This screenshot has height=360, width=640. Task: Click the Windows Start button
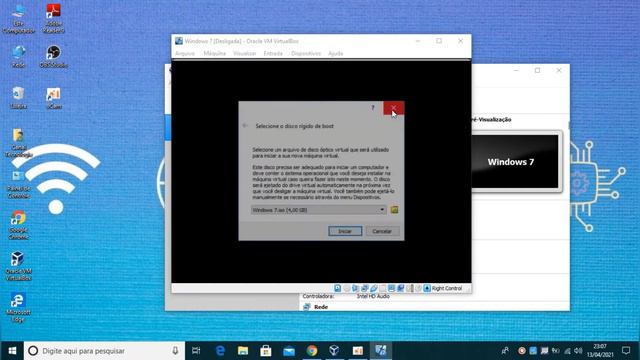pyautogui.click(x=12, y=351)
